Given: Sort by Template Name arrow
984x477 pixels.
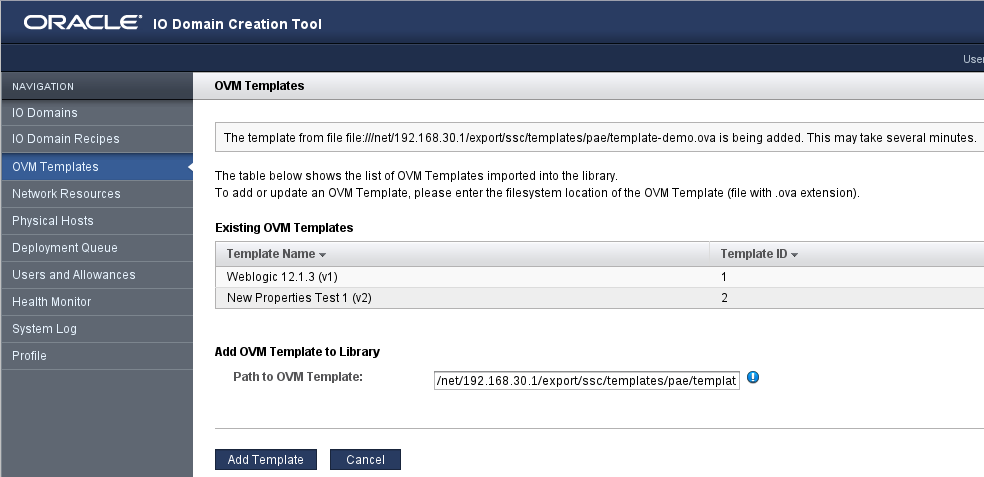Looking at the screenshot, I should tap(322, 255).
